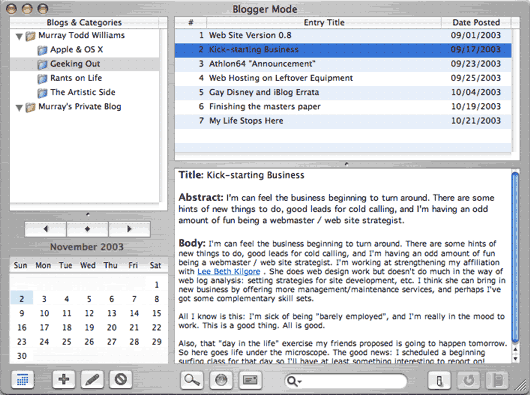Click the magnifying glass preview button
The image size is (530, 395).
(x=192, y=380)
